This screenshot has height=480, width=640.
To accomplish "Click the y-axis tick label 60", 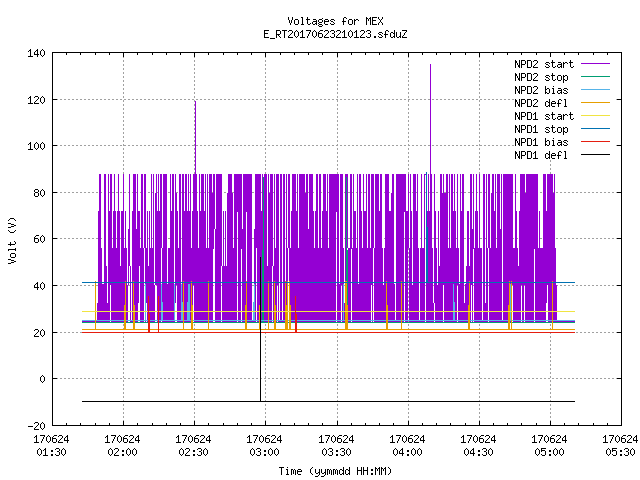I will tap(39, 239).
